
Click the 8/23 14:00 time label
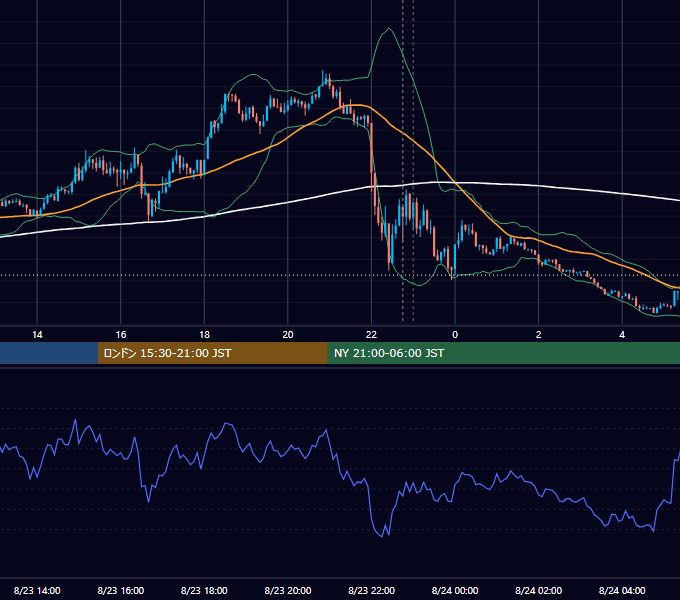[37, 590]
